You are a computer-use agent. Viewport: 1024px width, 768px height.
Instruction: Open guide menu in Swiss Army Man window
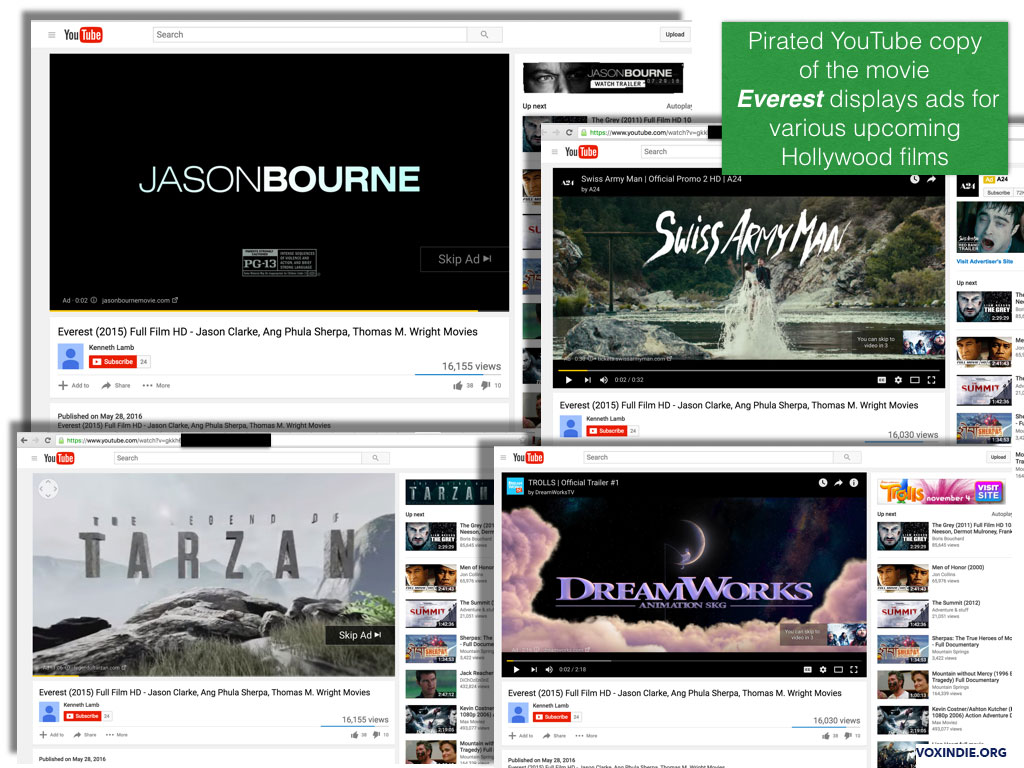pos(555,152)
